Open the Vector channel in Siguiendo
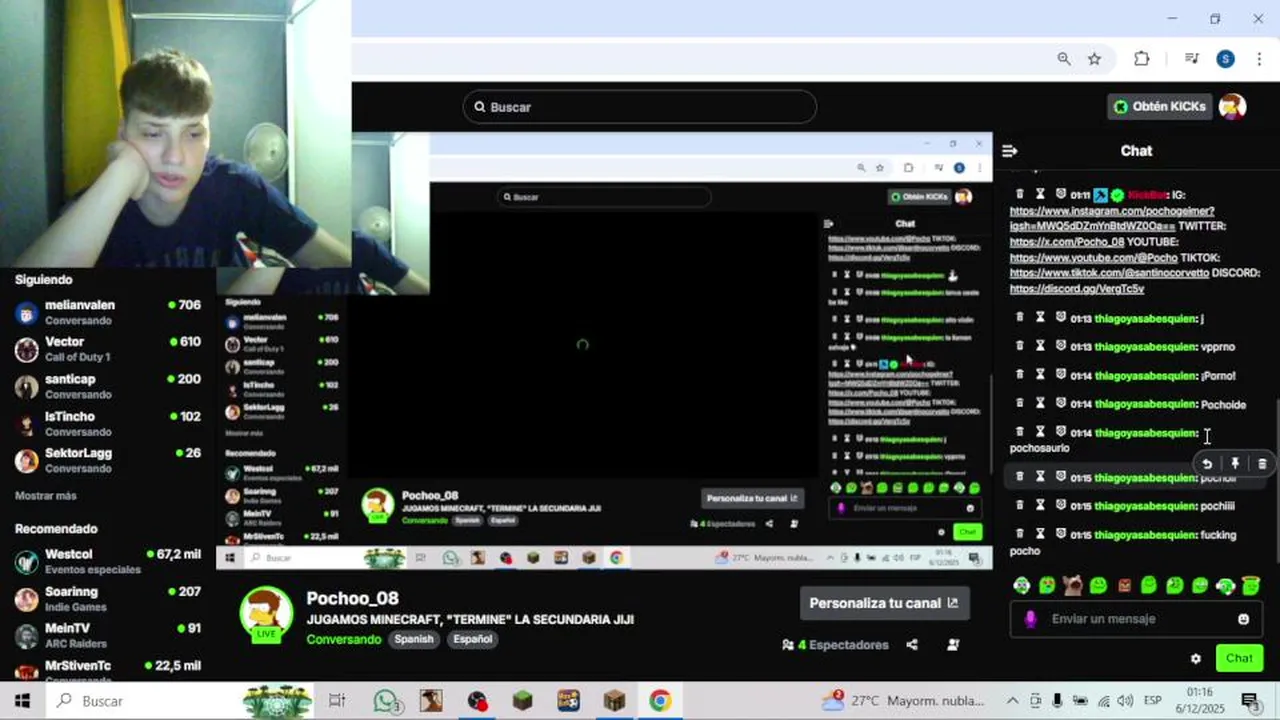Image resolution: width=1280 pixels, height=720 pixels. [x=108, y=349]
